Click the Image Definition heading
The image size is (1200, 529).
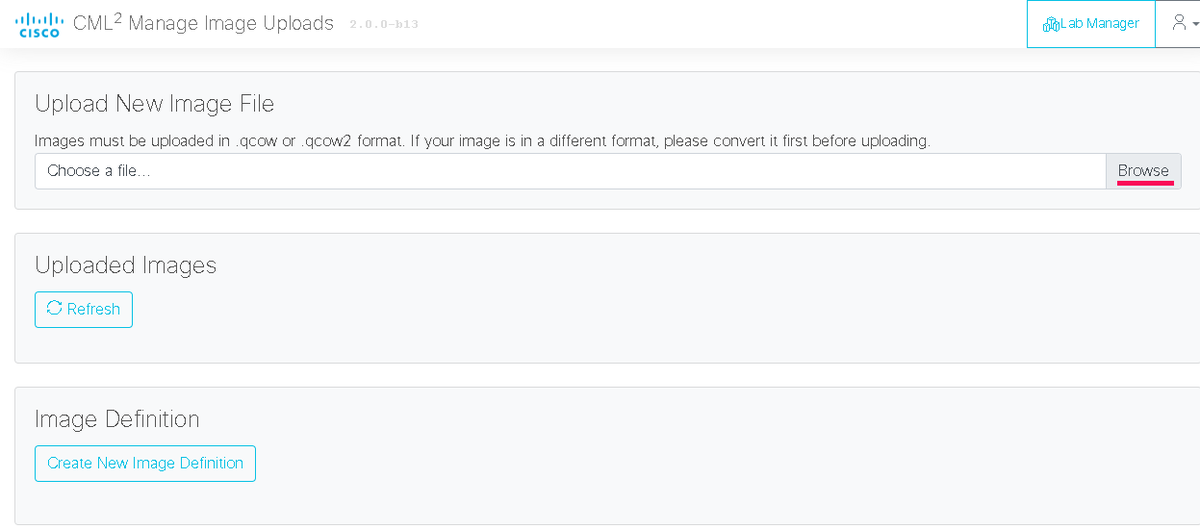117,419
